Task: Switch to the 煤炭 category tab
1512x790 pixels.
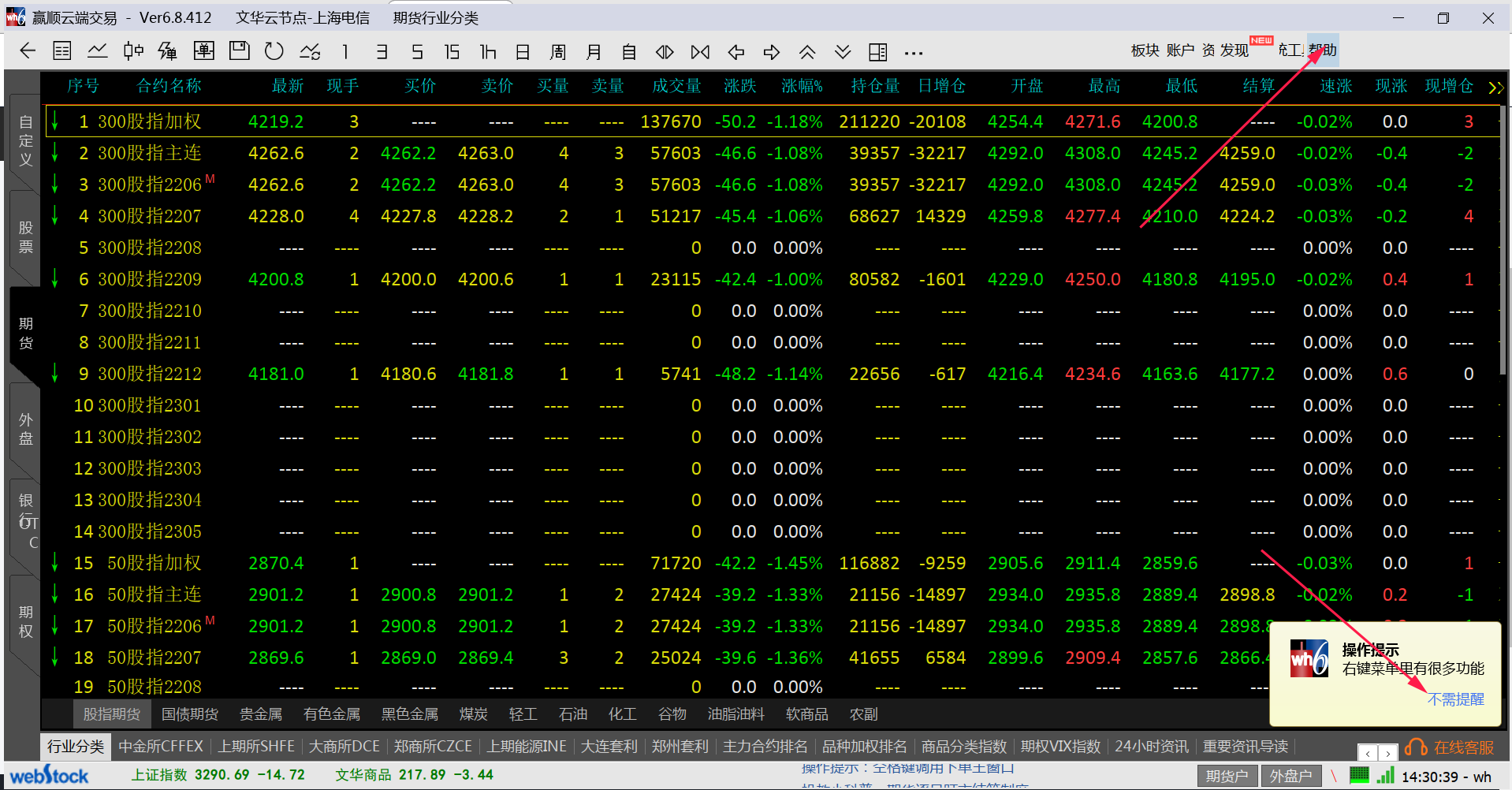Action: point(474,714)
